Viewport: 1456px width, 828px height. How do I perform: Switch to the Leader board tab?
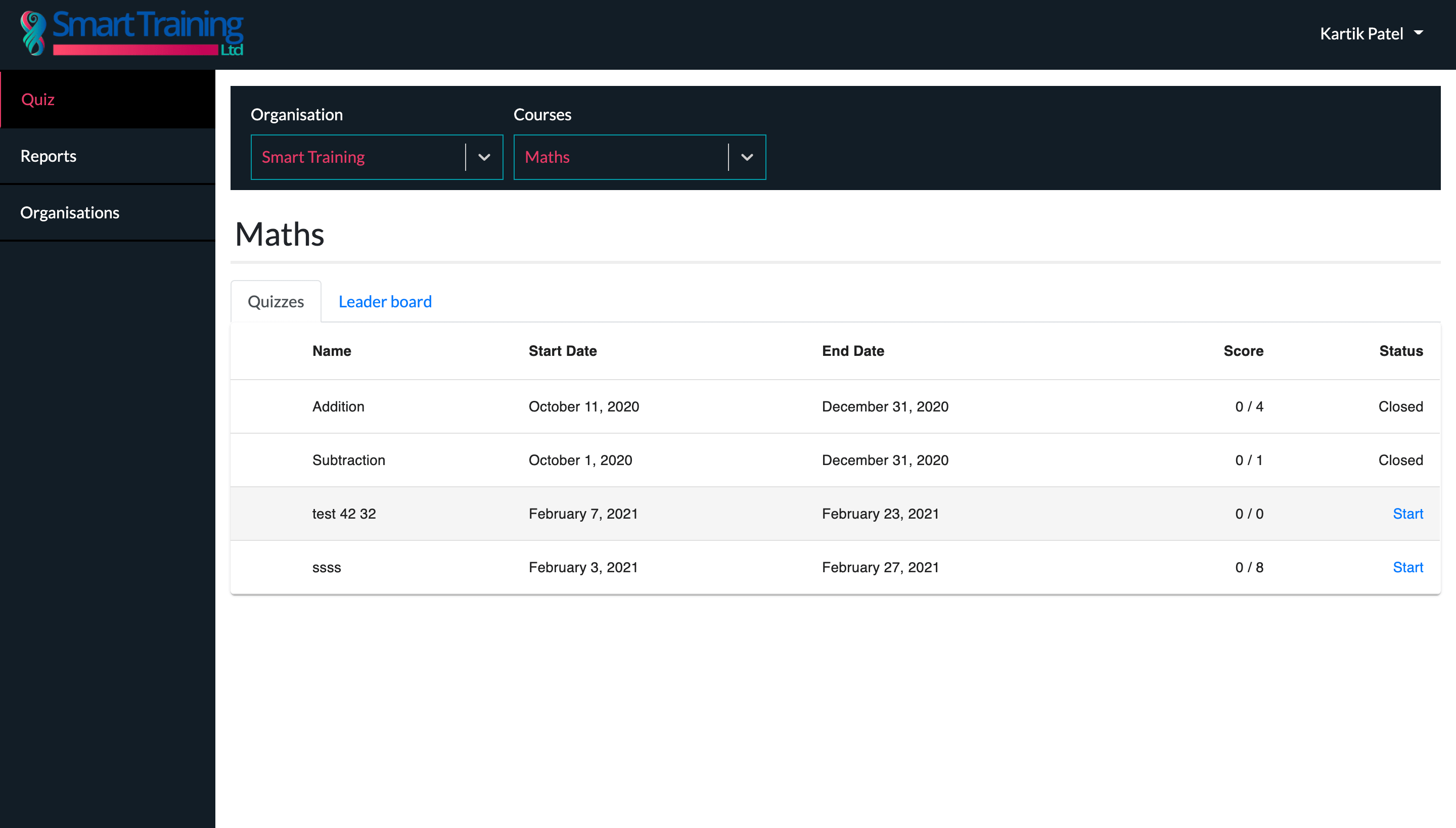[x=385, y=301]
